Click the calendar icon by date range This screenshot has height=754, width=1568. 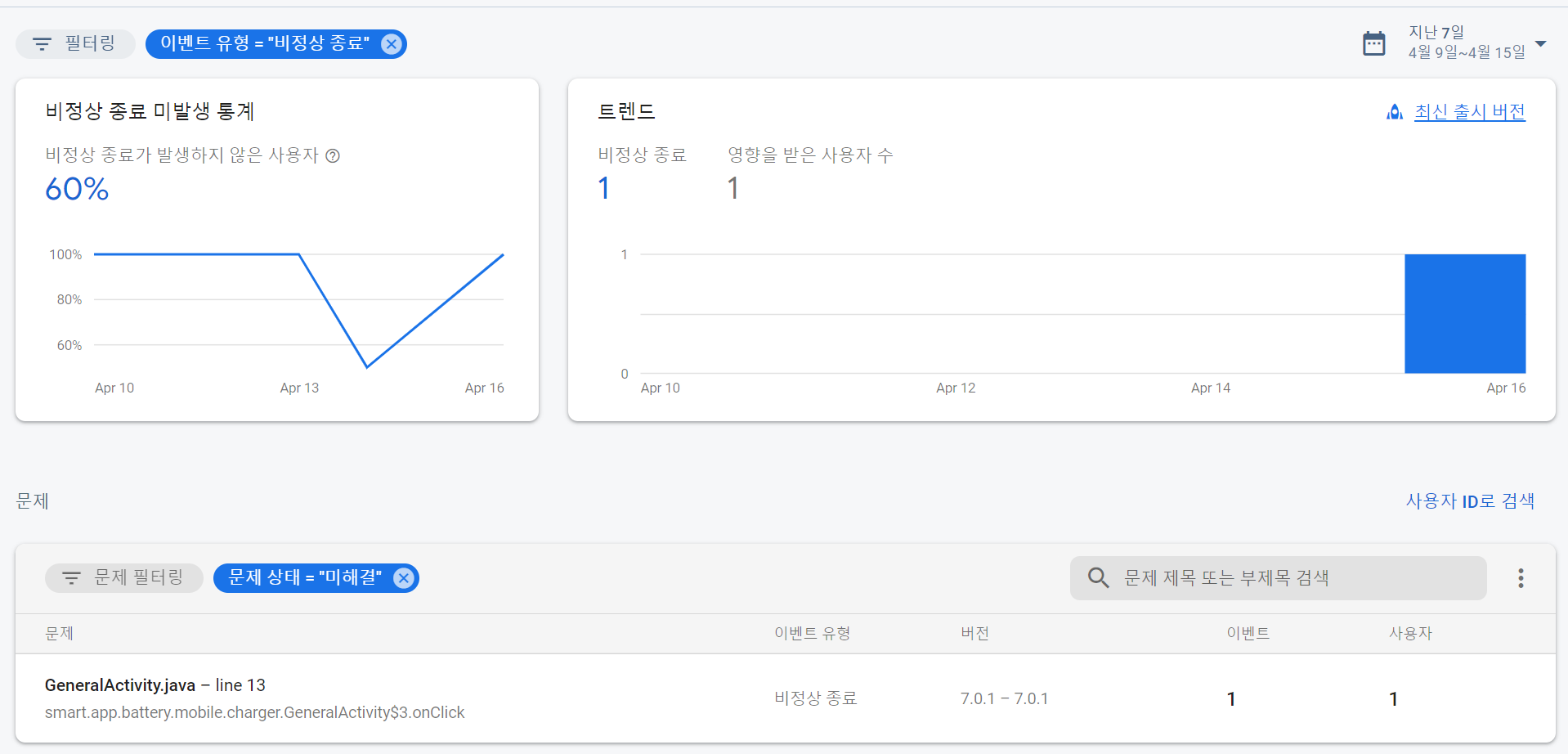(x=1374, y=43)
